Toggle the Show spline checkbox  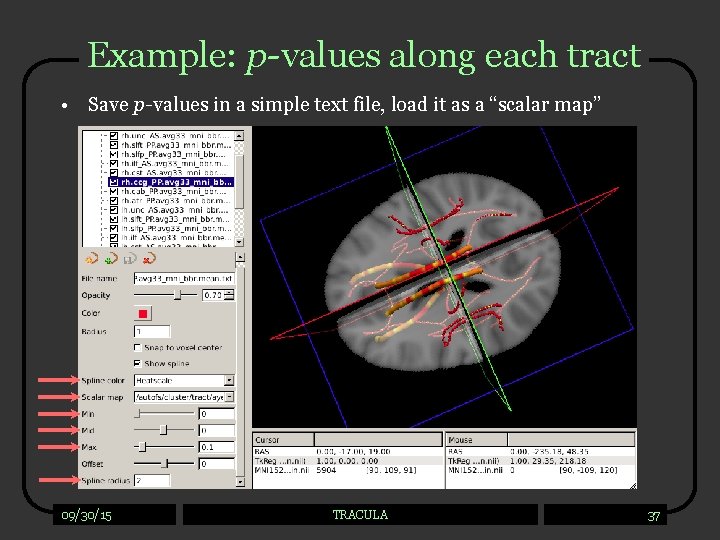[137, 363]
